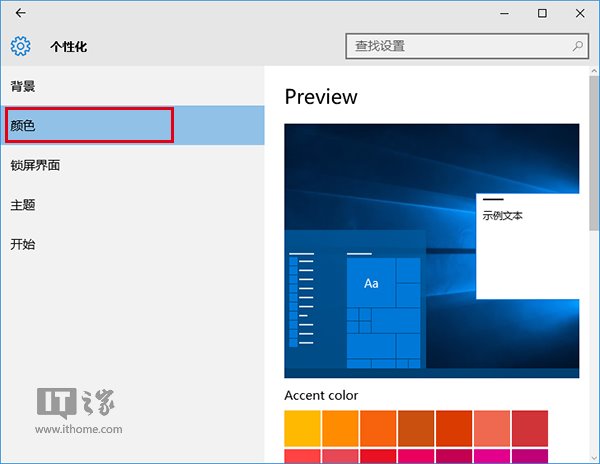Close the Settings window
Viewport: 600px width, 464px height.
[582, 13]
